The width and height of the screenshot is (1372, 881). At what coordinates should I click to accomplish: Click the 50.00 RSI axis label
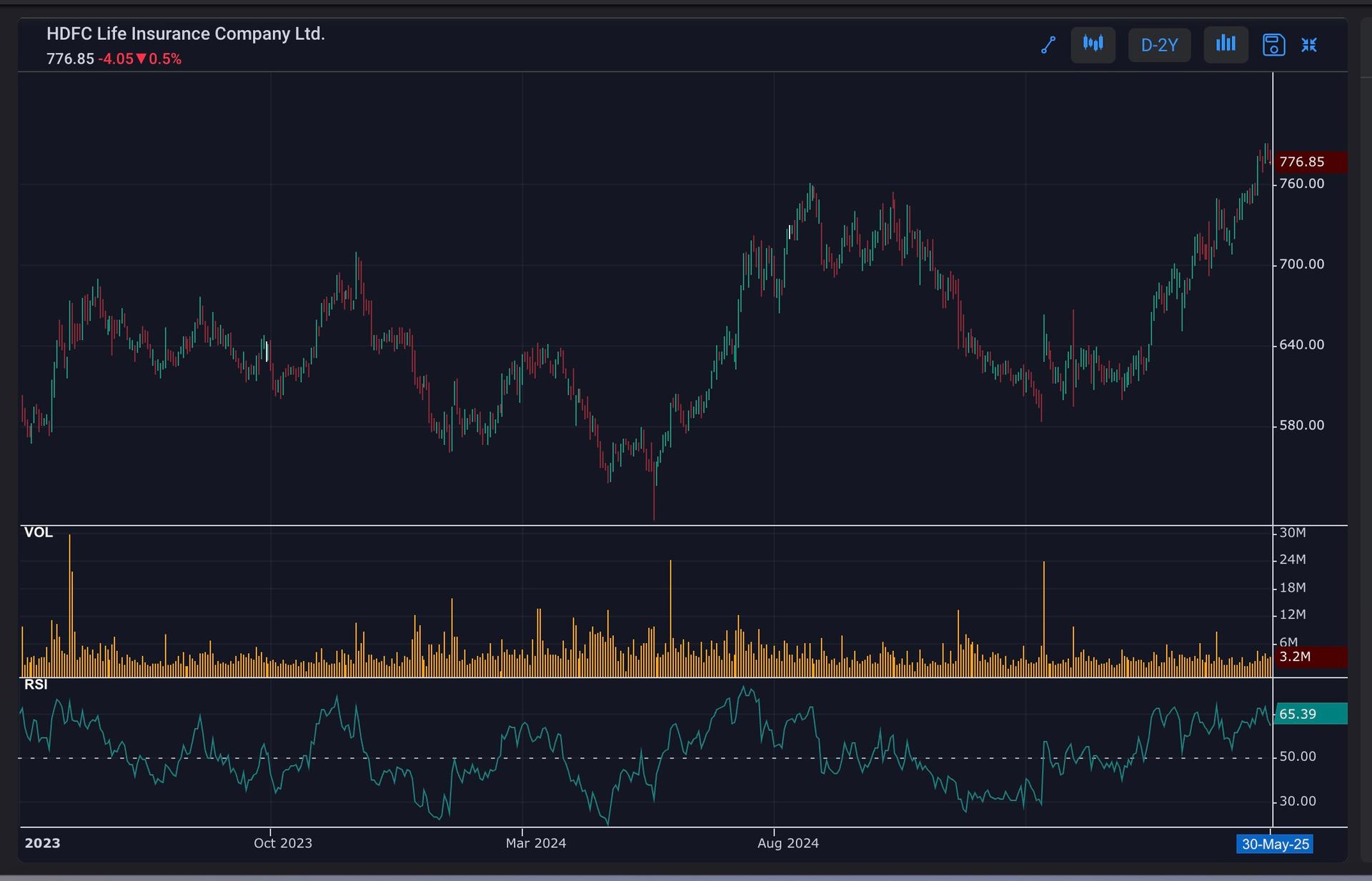[1298, 756]
